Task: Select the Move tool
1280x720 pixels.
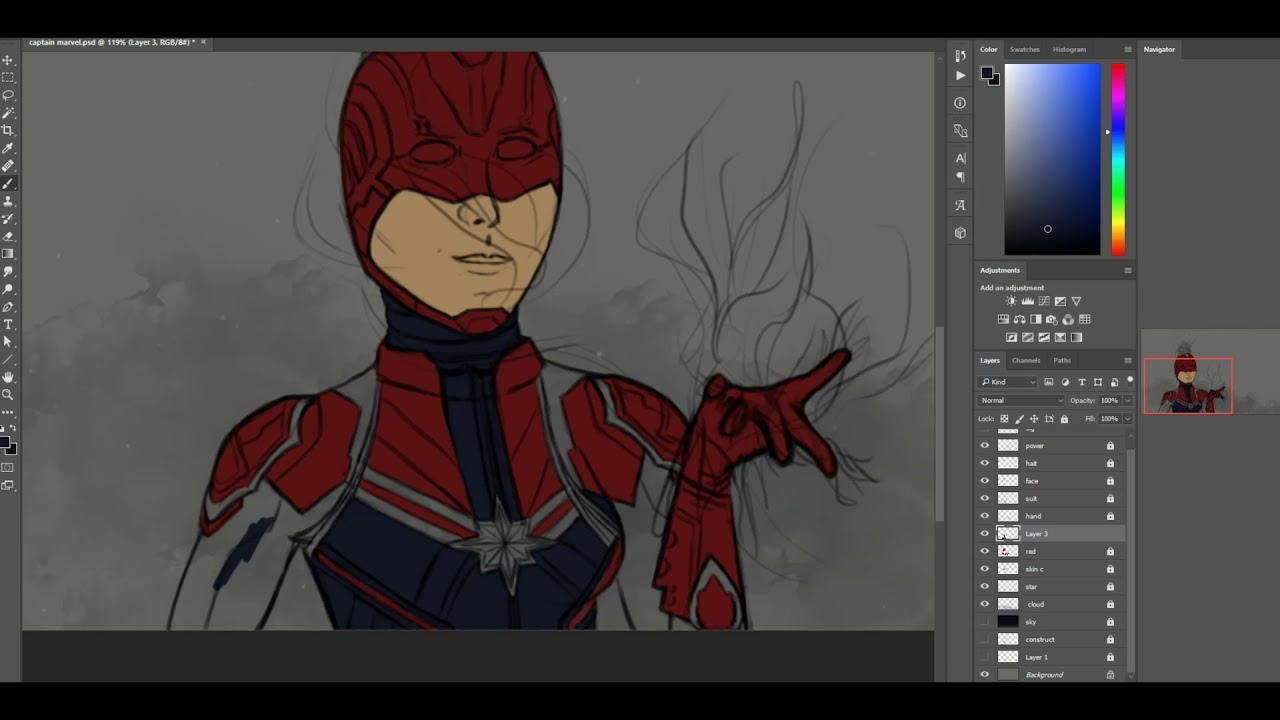Action: tap(8, 60)
